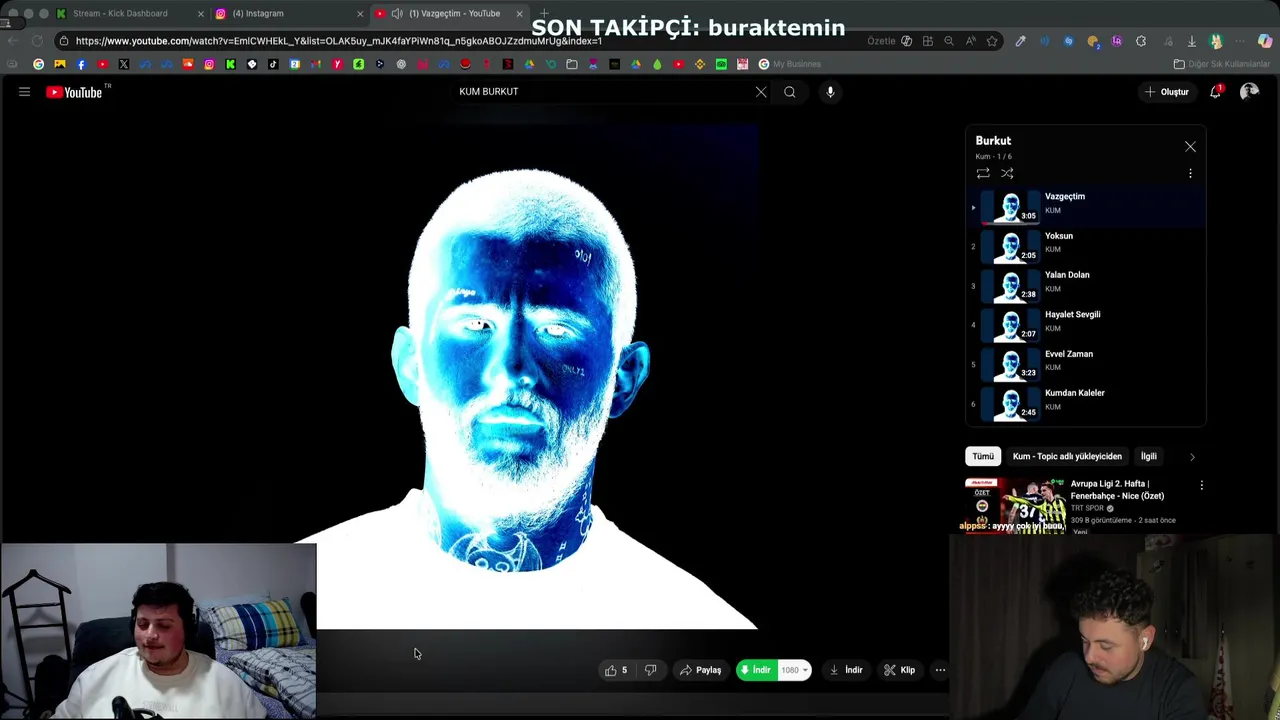This screenshot has height=720, width=1280.
Task: Toggle playlist shuffle for Burkut
Action: pyautogui.click(x=1007, y=173)
